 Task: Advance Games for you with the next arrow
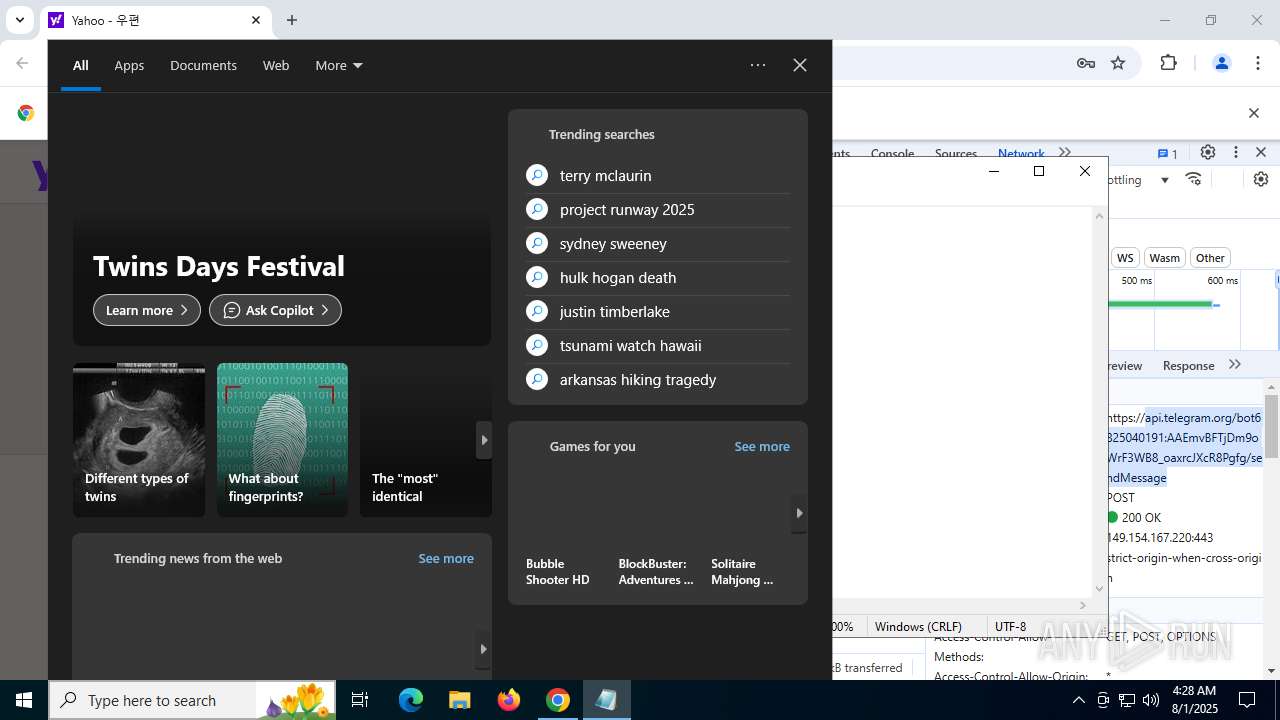799,513
